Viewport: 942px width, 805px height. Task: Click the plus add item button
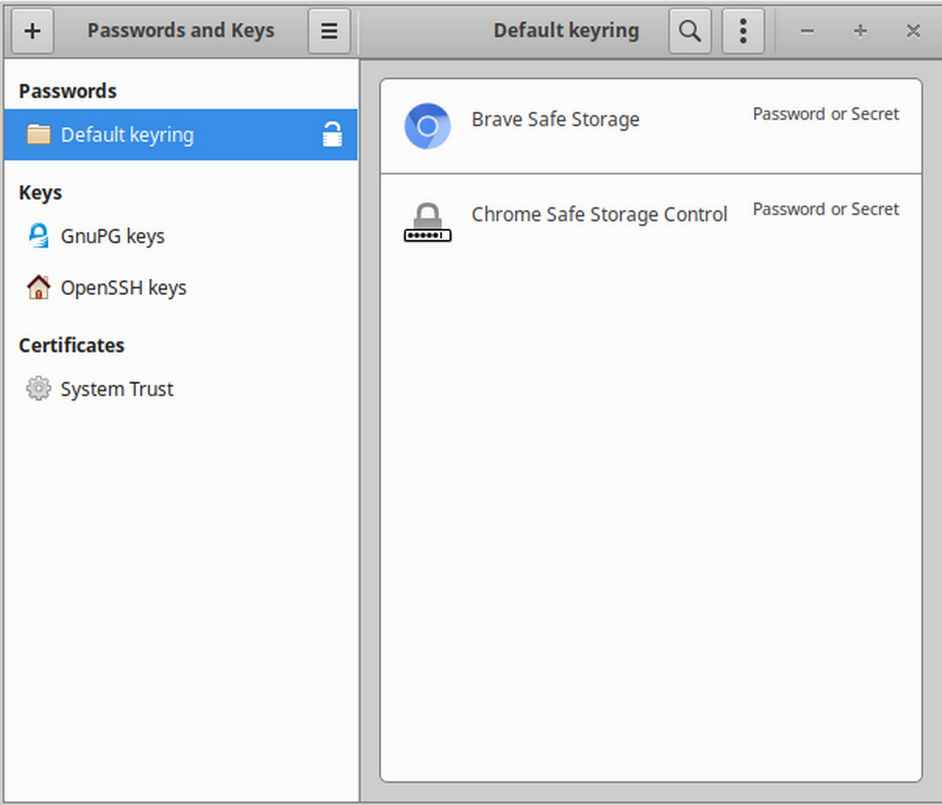click(x=32, y=31)
